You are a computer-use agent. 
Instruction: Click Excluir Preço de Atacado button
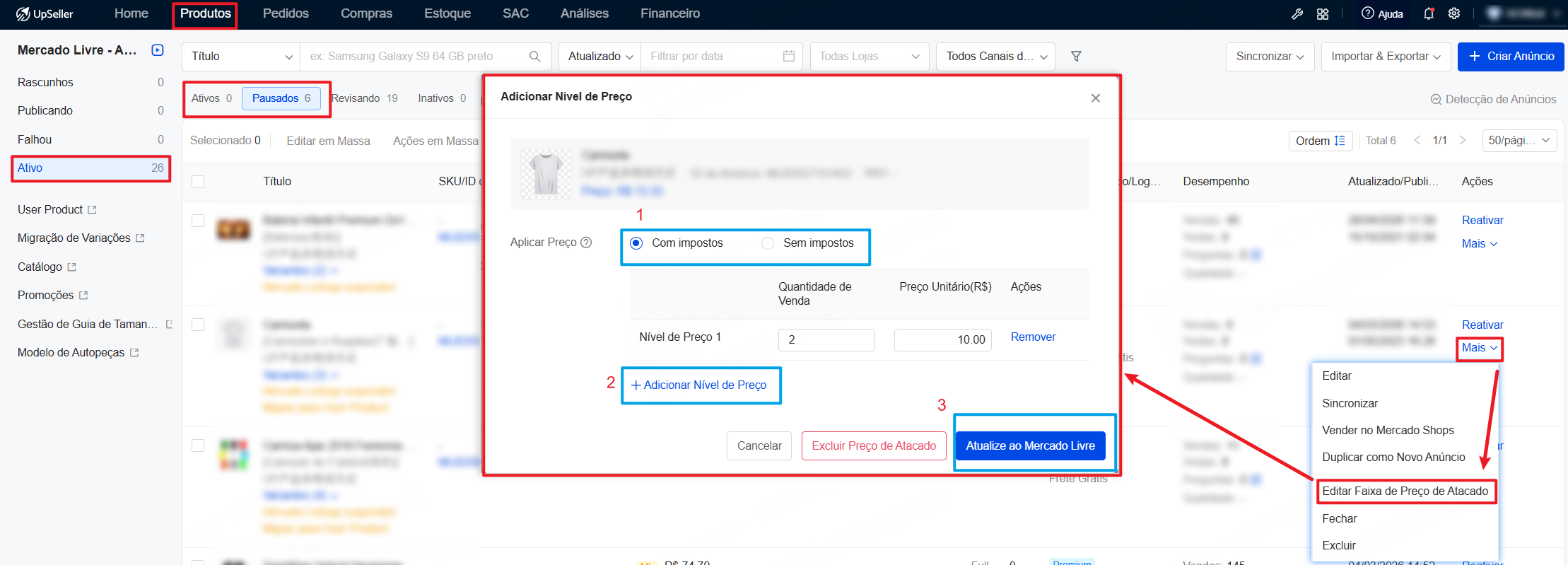[874, 446]
